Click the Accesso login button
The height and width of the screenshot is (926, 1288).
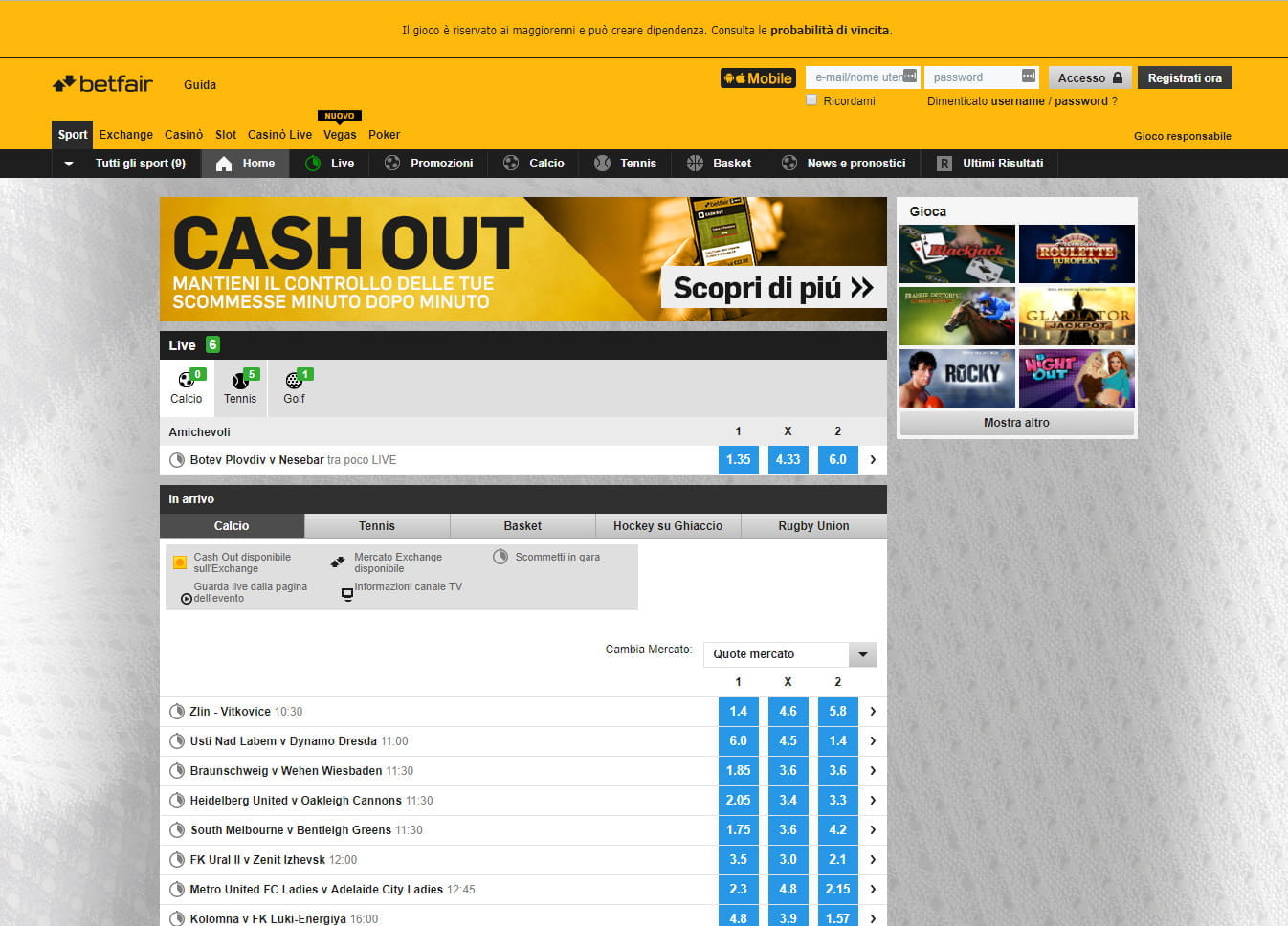pos(1090,78)
